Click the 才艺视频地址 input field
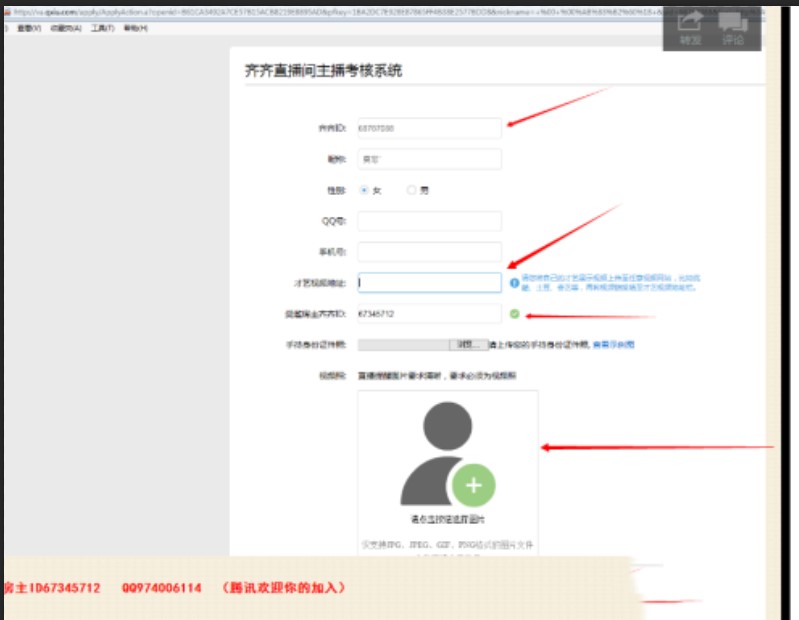 pyautogui.click(x=430, y=283)
